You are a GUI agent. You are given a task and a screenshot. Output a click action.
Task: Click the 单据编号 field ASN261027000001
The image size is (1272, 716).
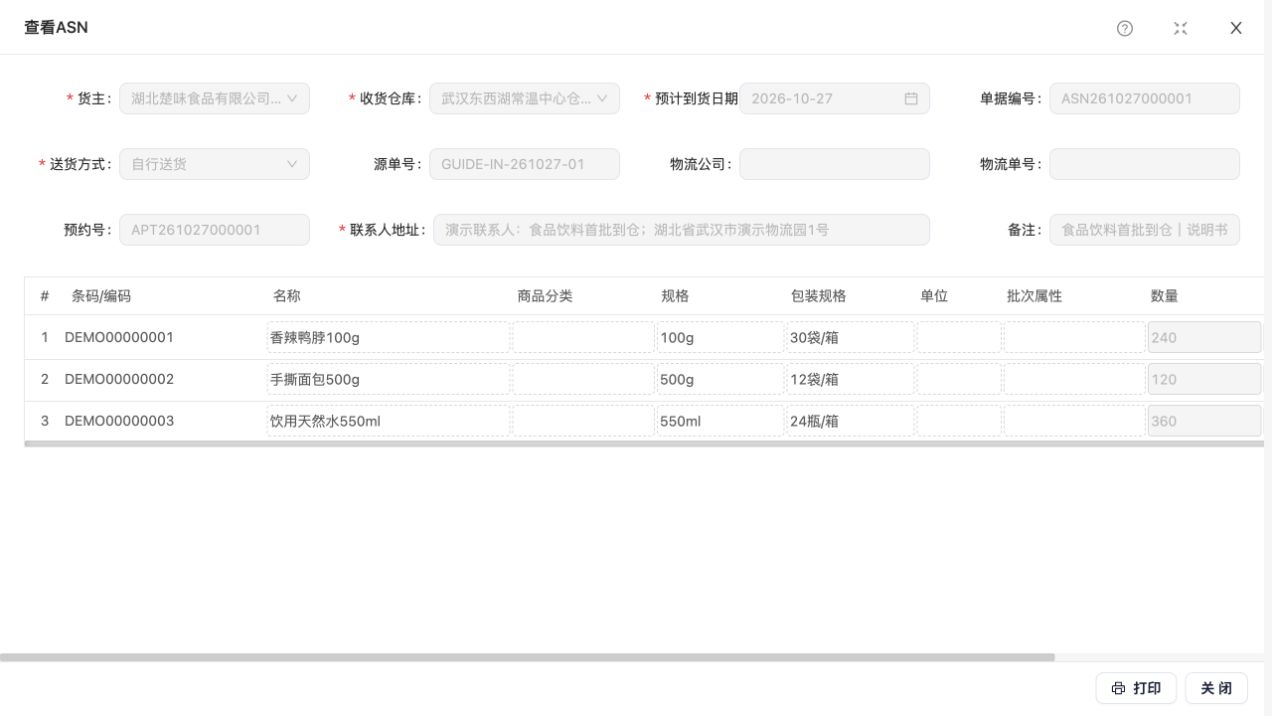[x=1144, y=99]
